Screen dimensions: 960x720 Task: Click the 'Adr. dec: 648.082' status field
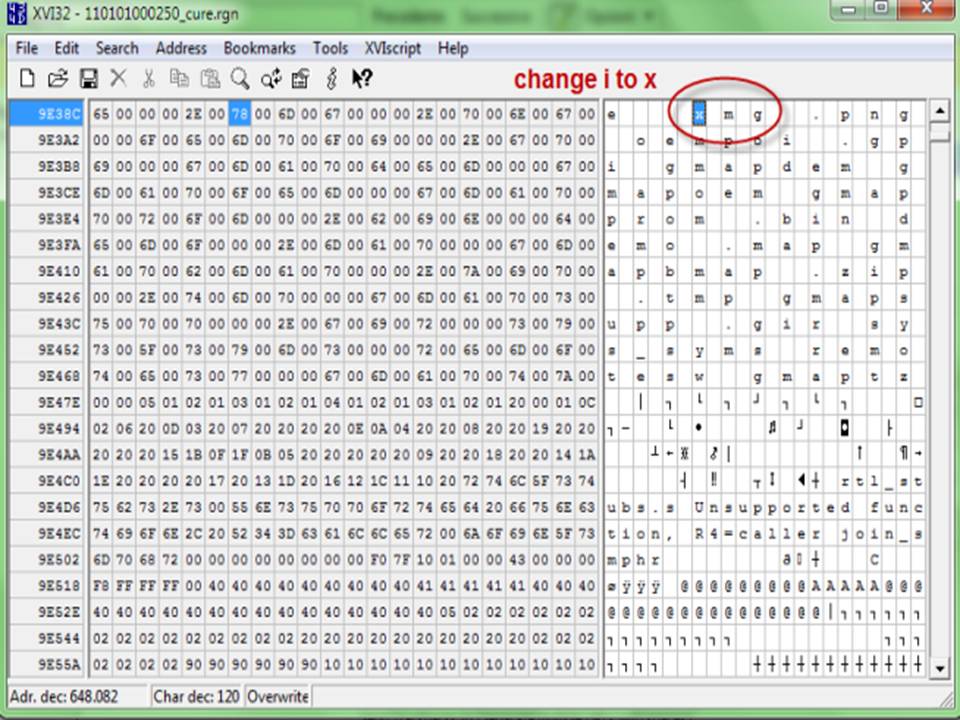tap(77, 697)
